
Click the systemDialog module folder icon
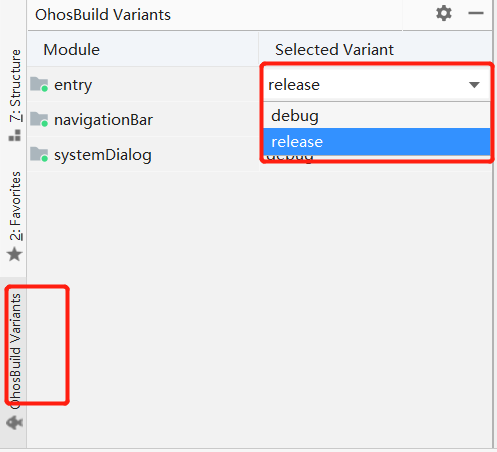tap(39, 154)
